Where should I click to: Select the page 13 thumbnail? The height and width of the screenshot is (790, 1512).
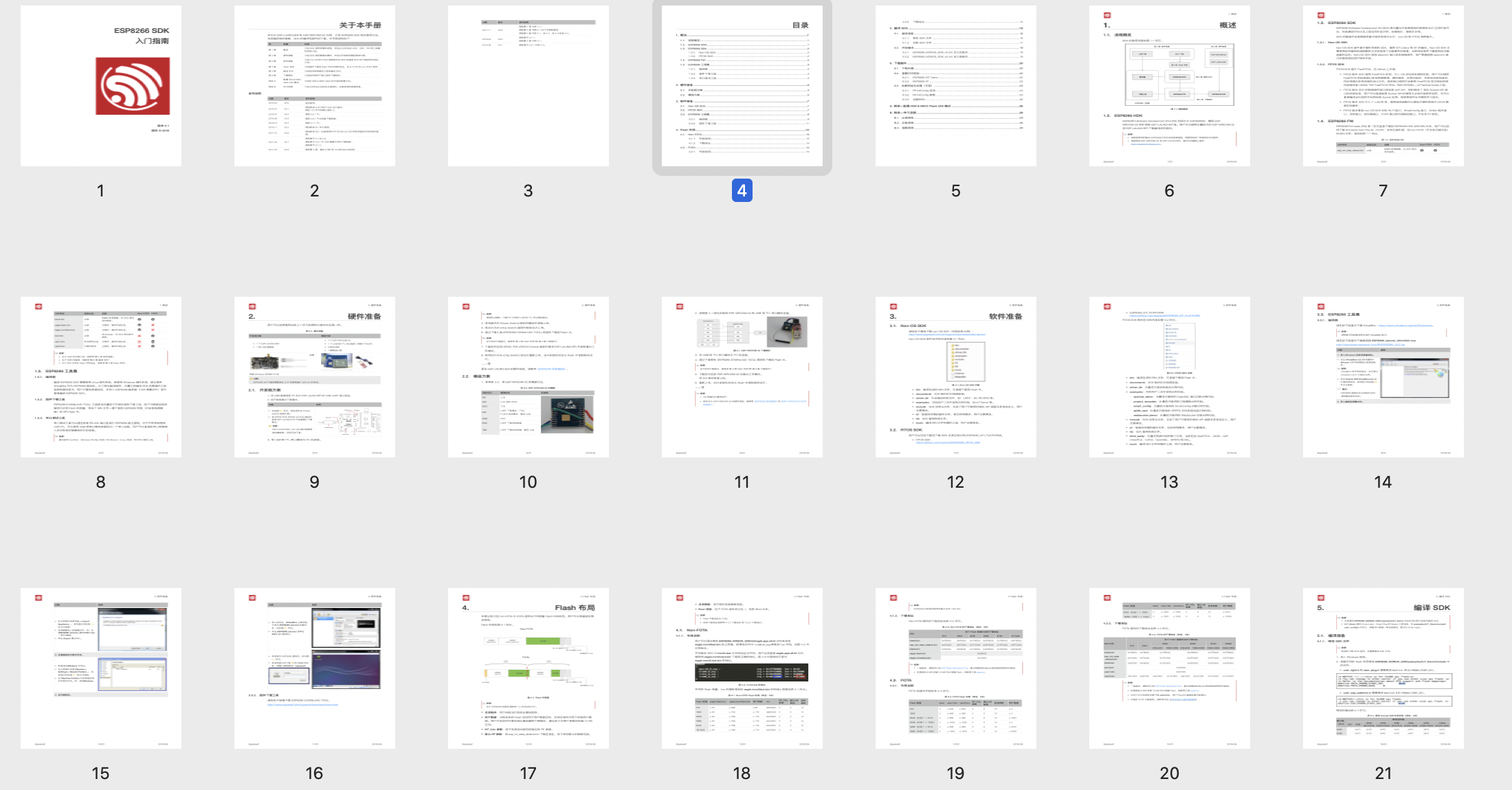tap(1170, 377)
